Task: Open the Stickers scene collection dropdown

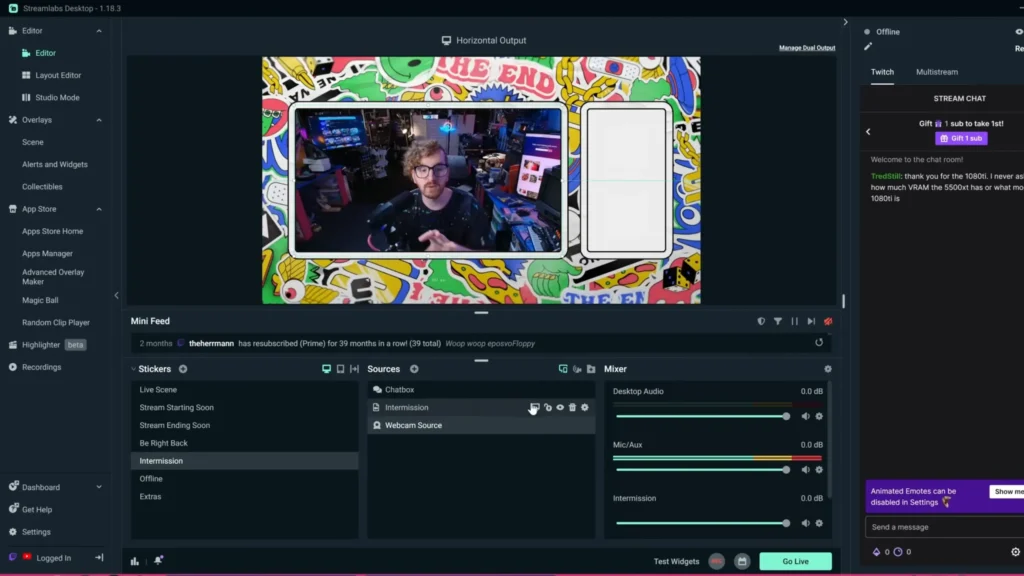Action: coord(151,369)
